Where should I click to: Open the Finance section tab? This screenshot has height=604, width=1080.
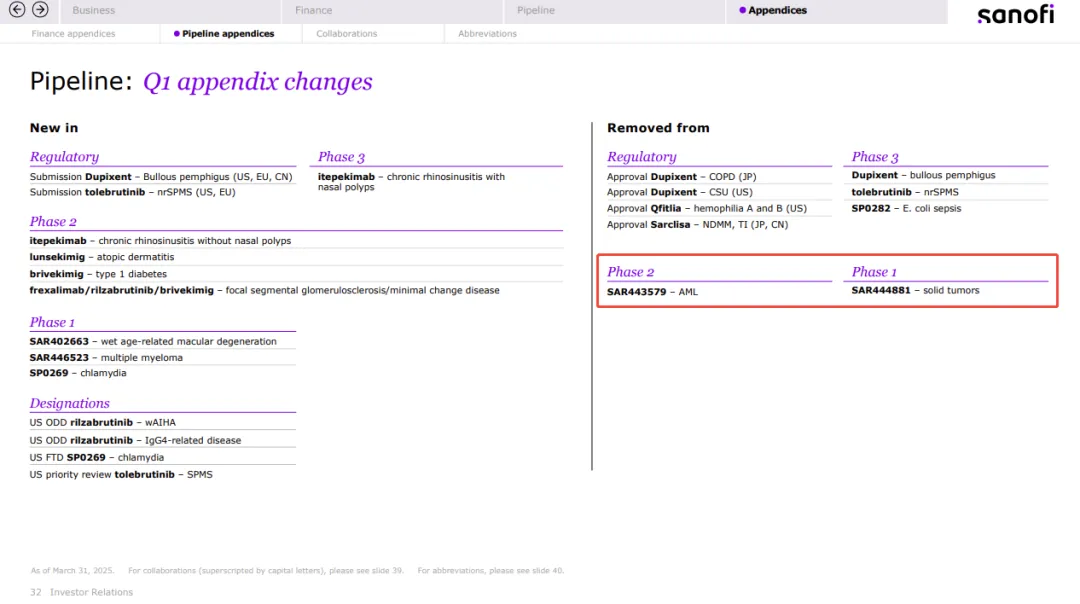point(392,10)
